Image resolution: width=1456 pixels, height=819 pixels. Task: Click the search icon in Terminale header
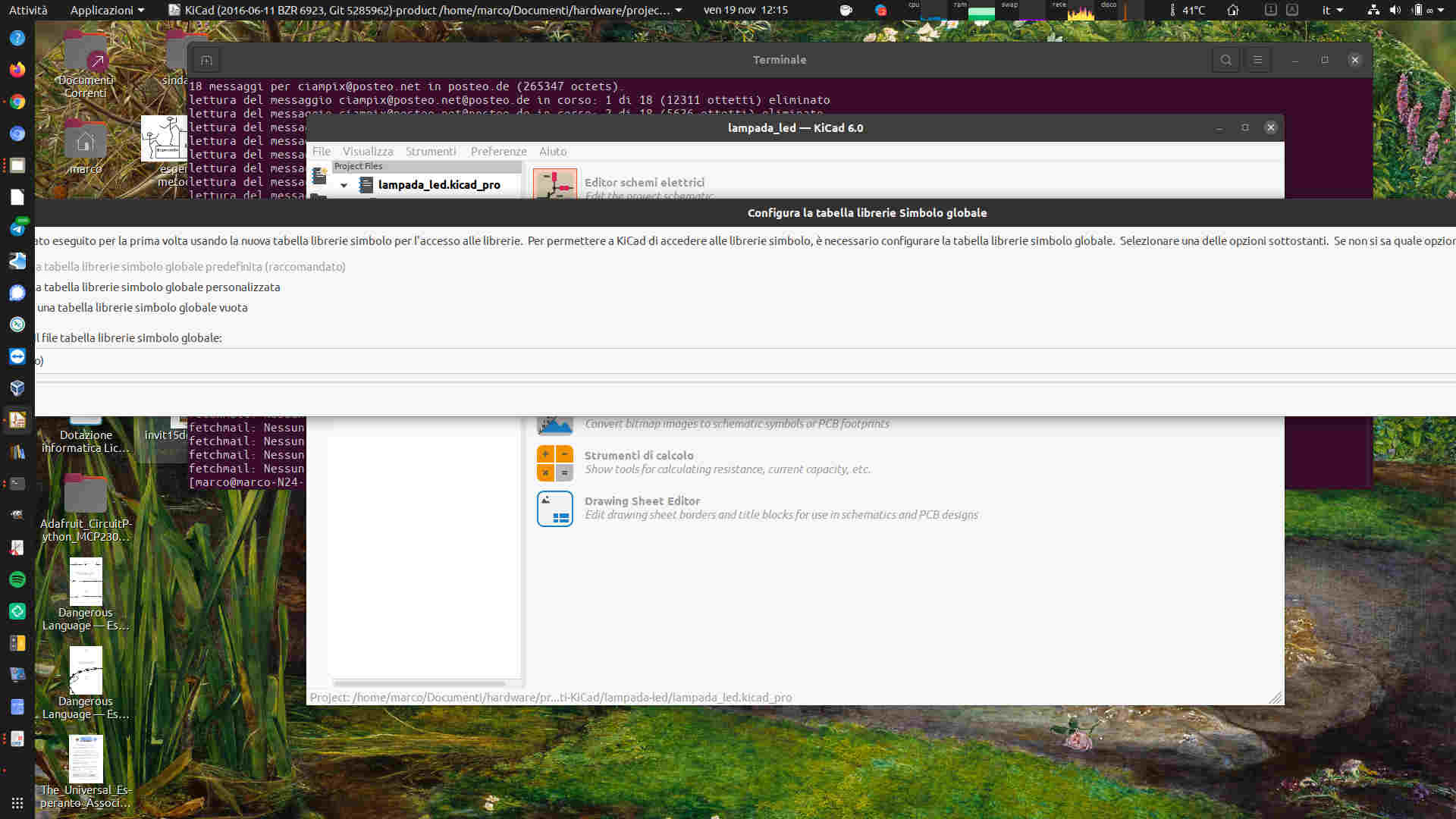[x=1225, y=60]
